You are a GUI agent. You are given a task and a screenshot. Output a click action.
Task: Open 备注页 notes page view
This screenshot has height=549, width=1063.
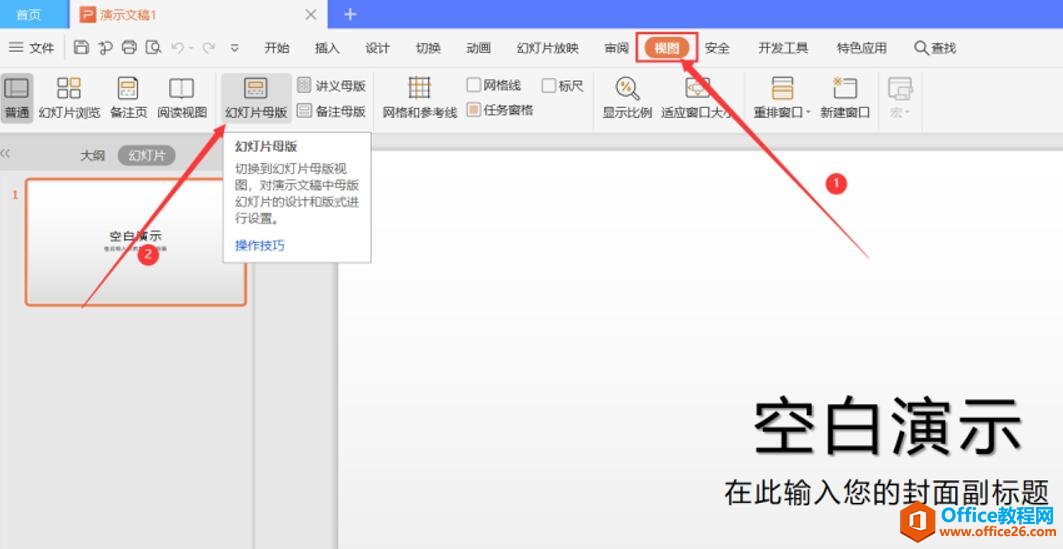coord(128,98)
